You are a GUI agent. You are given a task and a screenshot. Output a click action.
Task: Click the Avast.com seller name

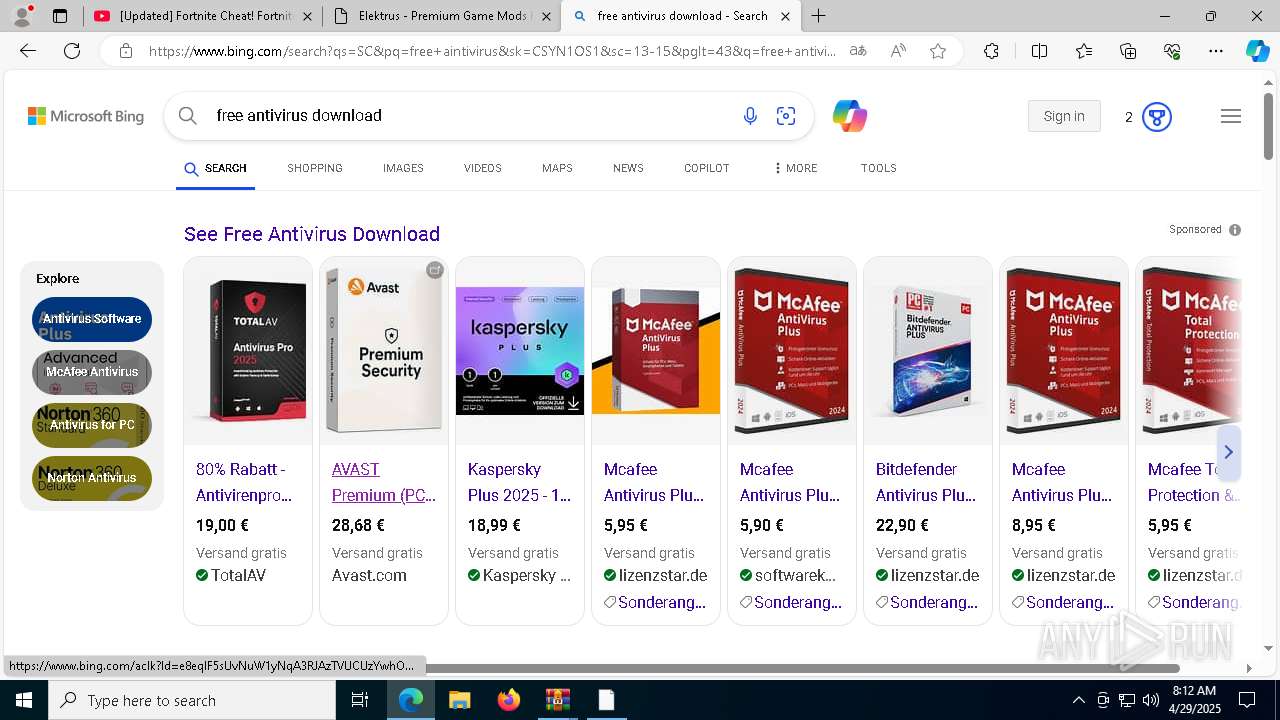click(369, 575)
